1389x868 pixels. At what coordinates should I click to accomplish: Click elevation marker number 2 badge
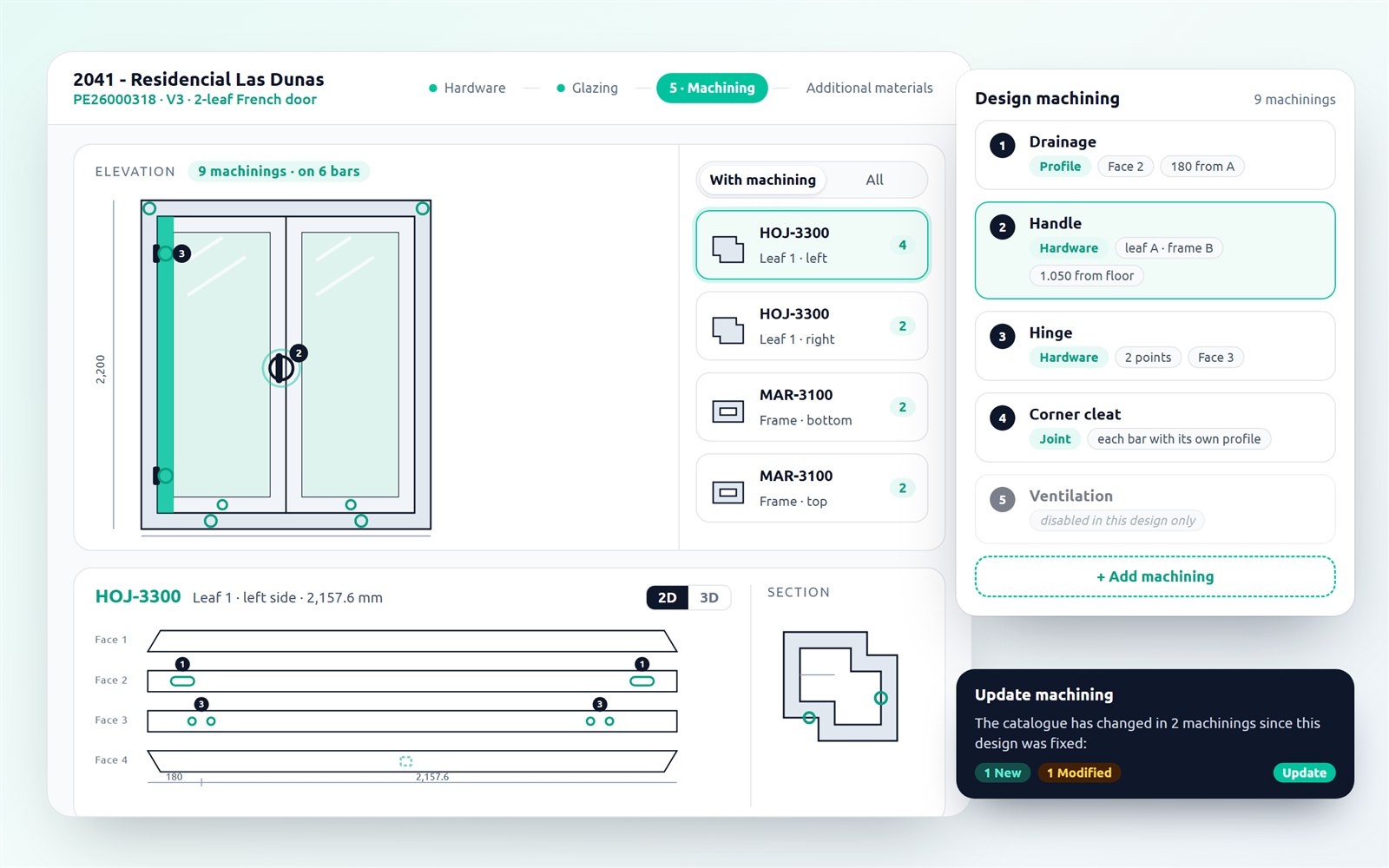(x=299, y=353)
